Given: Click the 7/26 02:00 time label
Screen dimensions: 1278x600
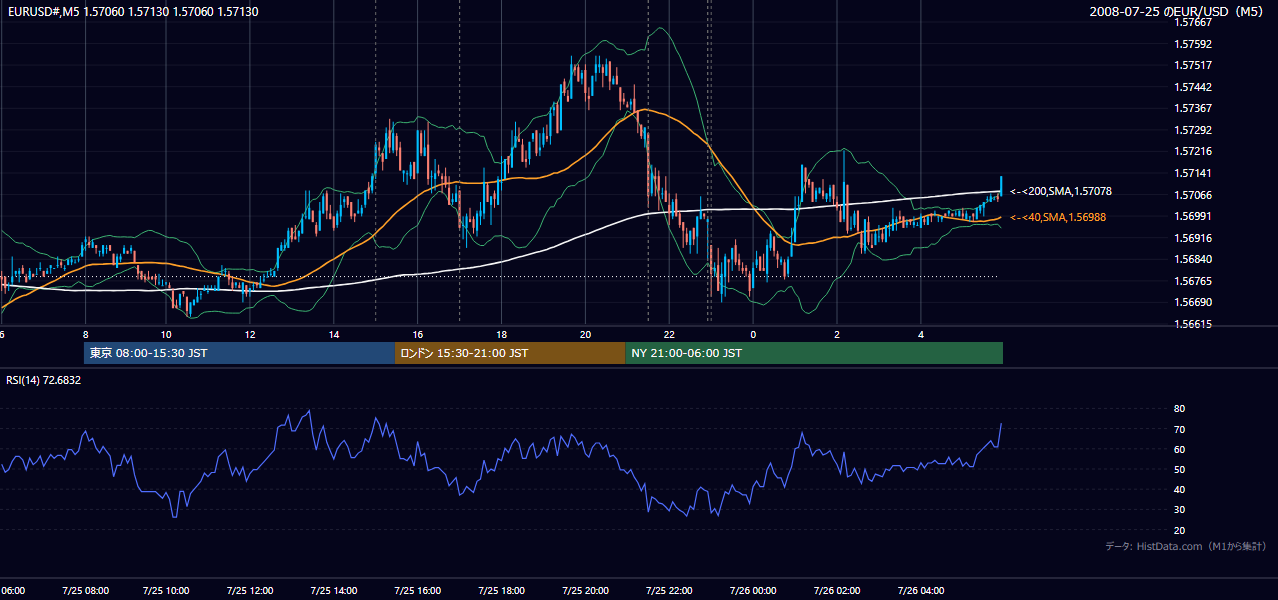Looking at the screenshot, I should click(836, 590).
